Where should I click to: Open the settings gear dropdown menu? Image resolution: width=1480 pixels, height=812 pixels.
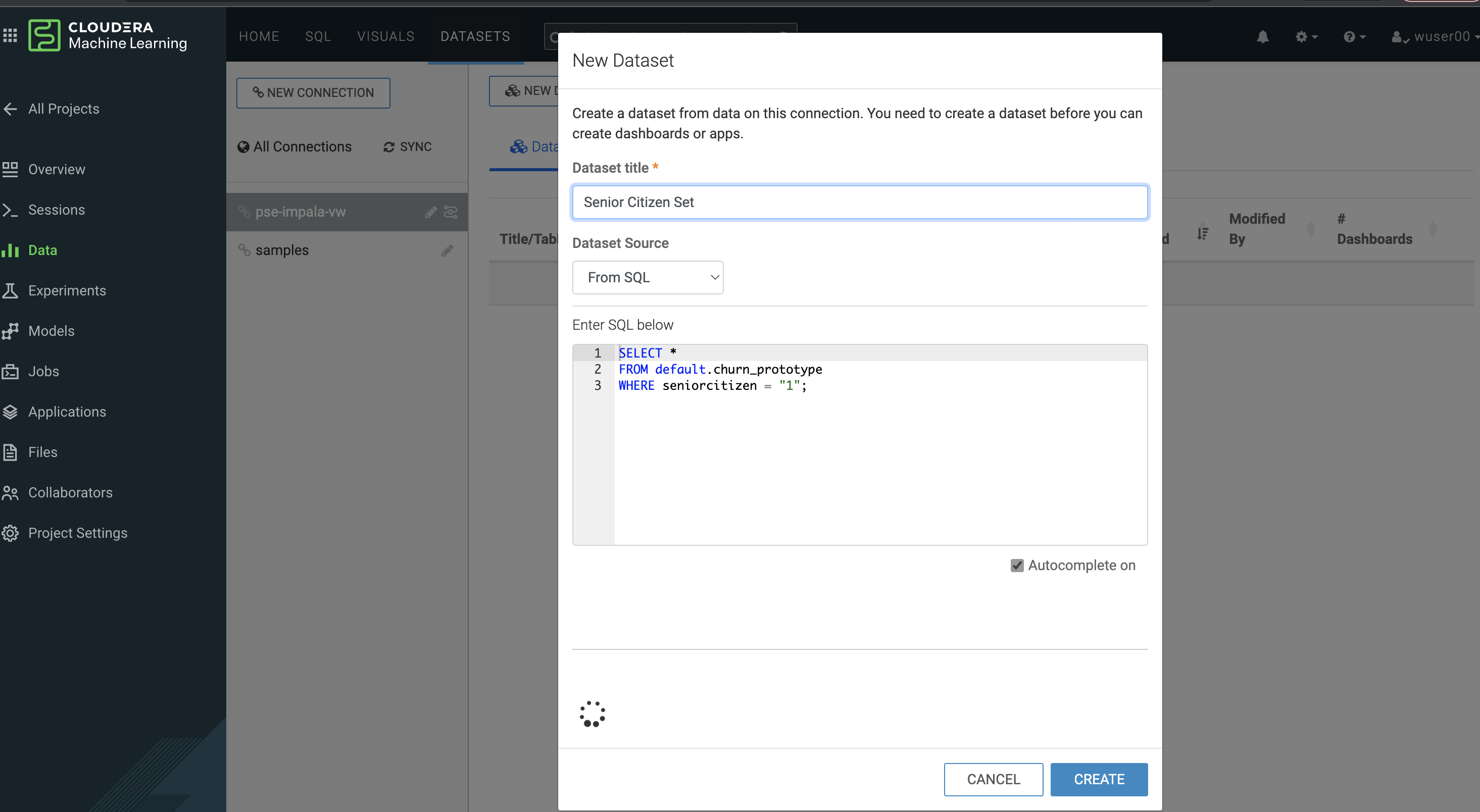tap(1305, 37)
